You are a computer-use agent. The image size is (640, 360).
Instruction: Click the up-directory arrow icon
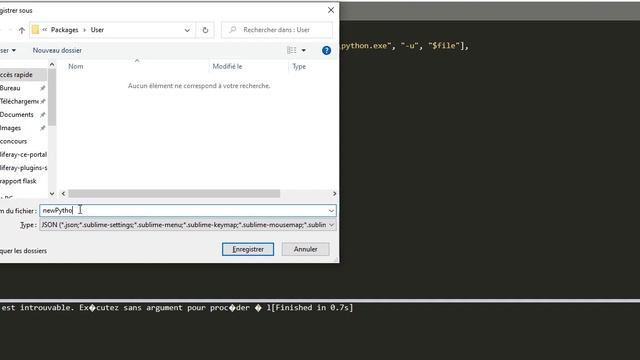[22, 30]
